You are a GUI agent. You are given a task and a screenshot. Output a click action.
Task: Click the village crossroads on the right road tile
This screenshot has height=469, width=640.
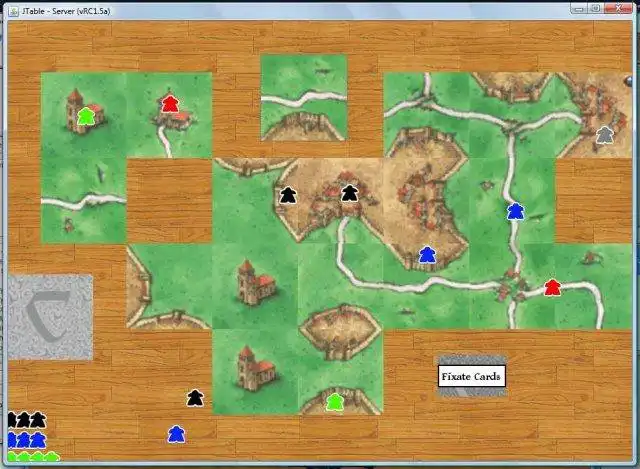tap(511, 287)
